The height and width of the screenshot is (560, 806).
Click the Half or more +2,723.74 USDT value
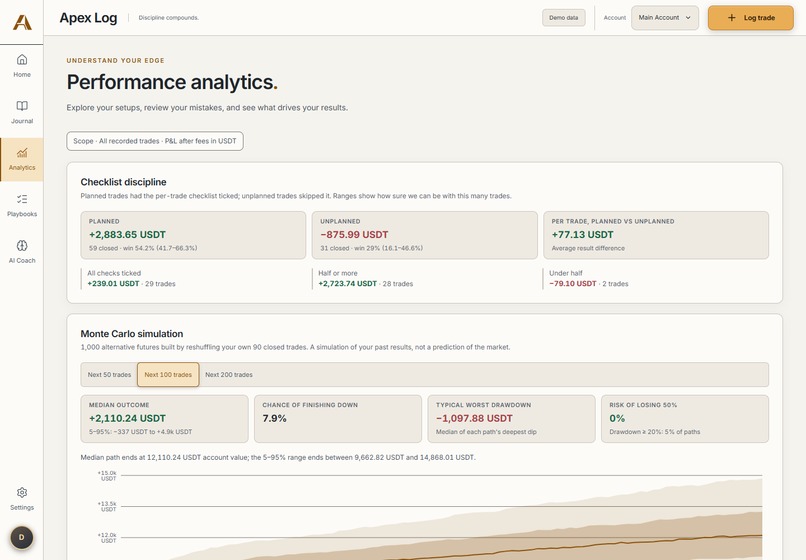click(x=347, y=283)
